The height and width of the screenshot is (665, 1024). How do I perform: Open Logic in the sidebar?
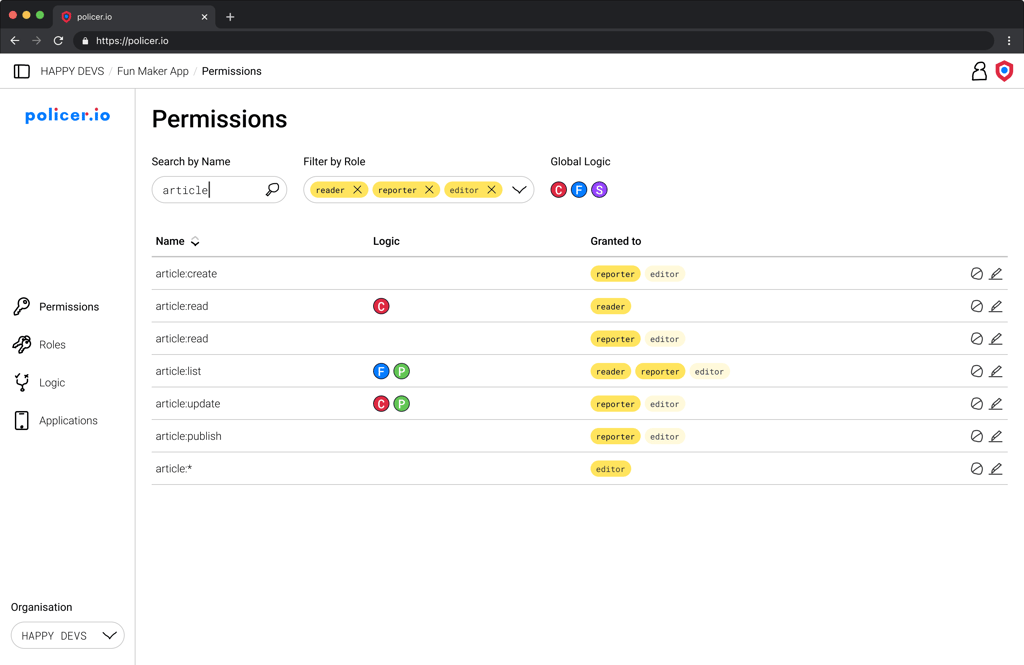coord(39,382)
